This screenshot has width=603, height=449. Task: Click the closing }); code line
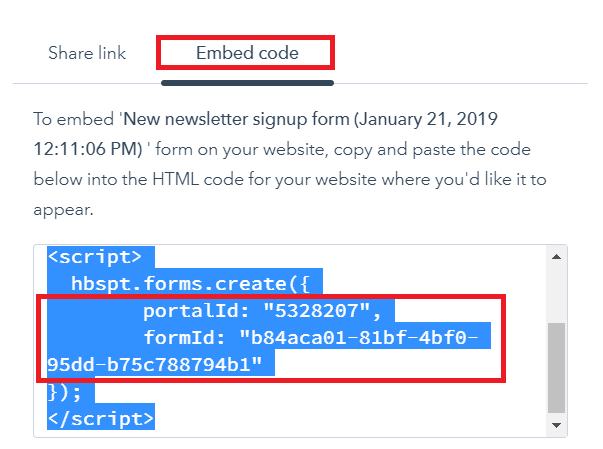(64, 391)
